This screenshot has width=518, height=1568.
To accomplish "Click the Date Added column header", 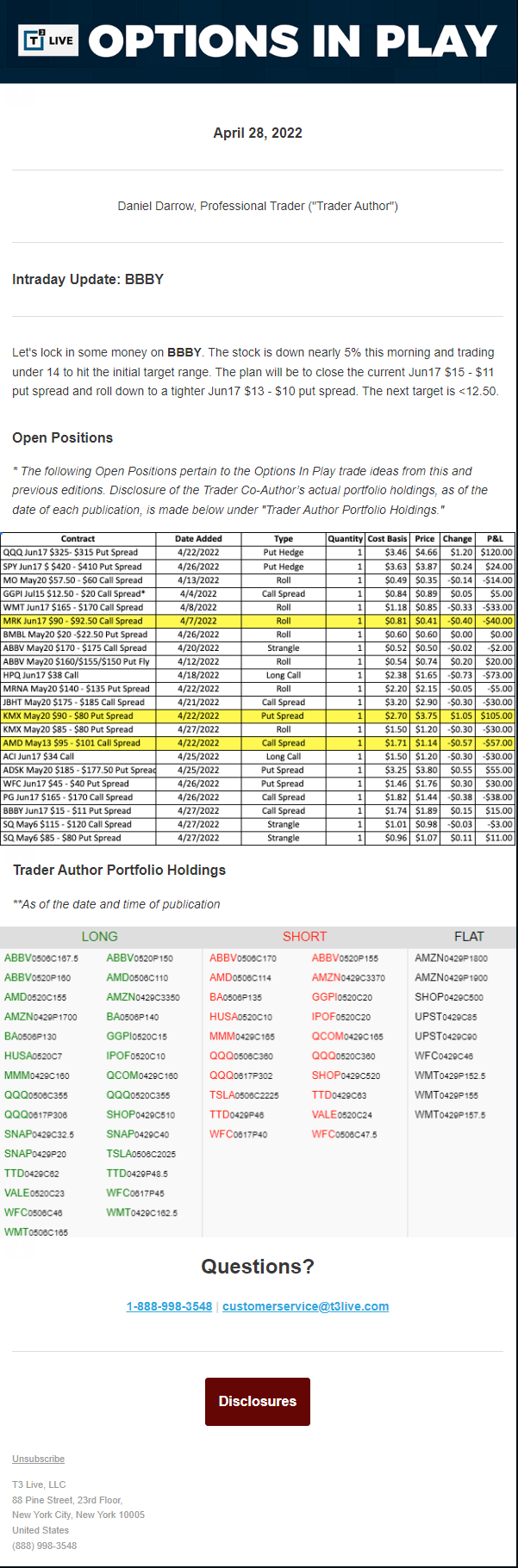I will 198,539.
